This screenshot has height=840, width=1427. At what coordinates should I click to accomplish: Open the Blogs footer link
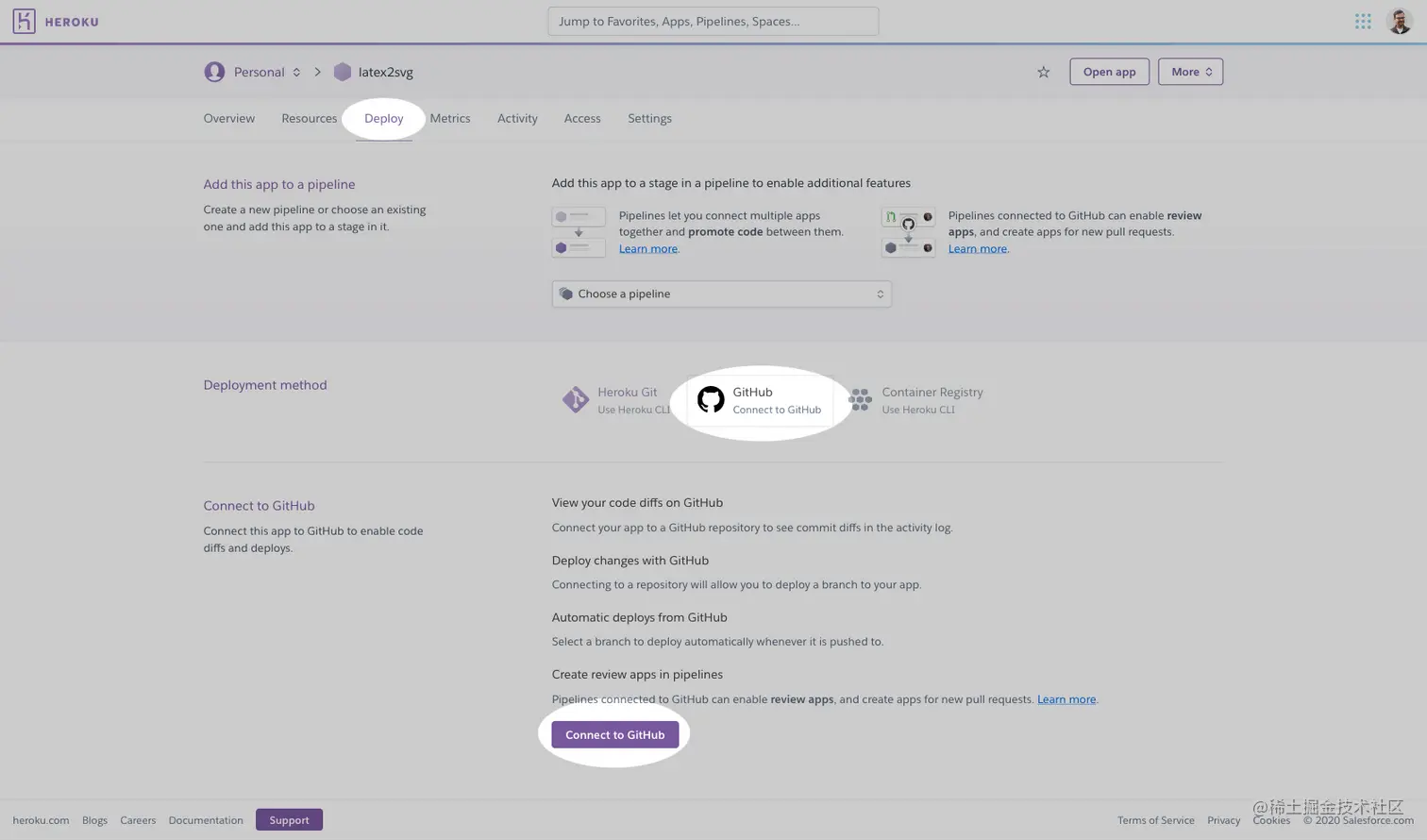pyautogui.click(x=94, y=820)
